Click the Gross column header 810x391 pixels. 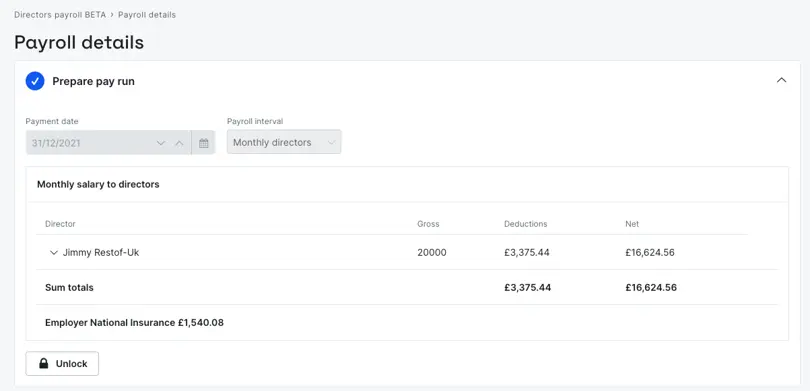click(x=428, y=224)
